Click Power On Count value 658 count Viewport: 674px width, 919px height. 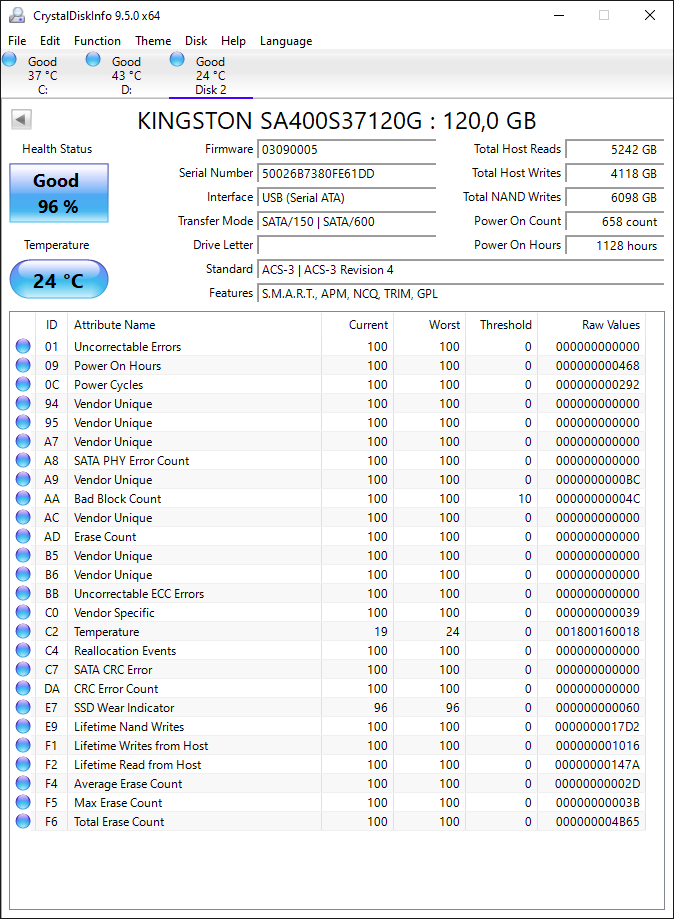point(615,222)
